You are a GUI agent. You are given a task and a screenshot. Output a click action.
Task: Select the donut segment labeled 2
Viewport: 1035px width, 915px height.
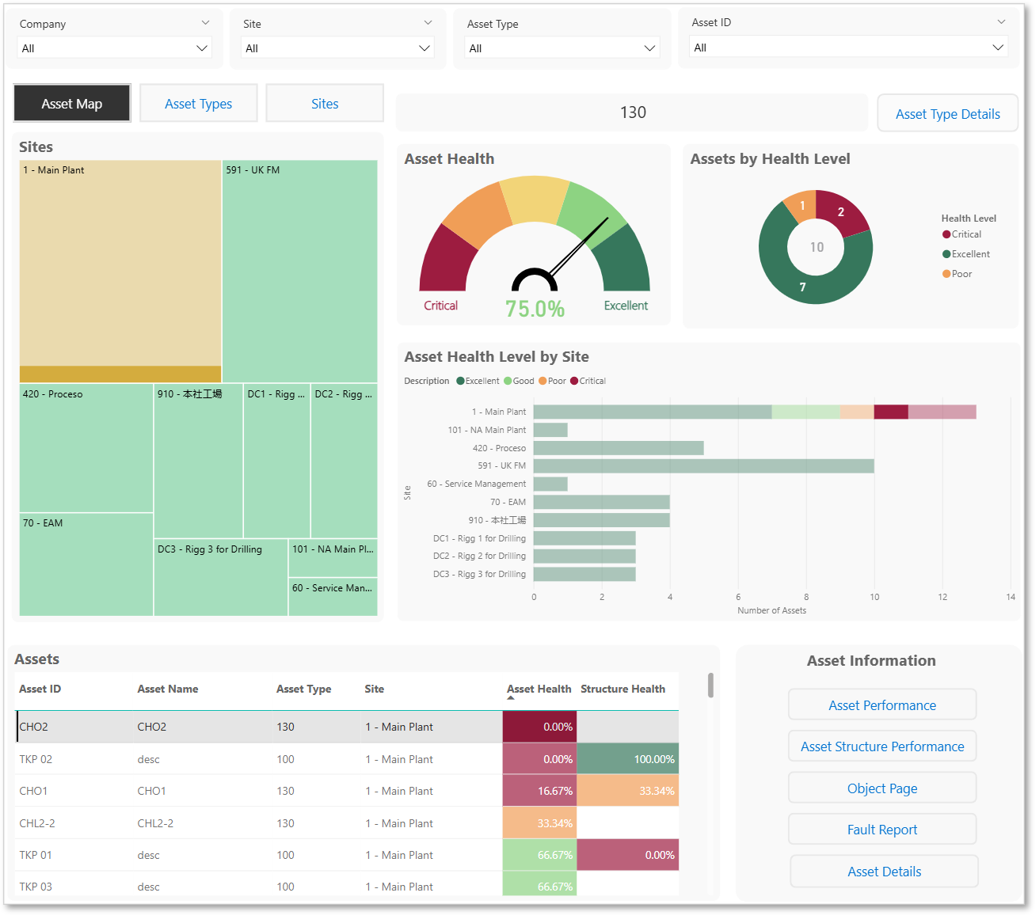coord(841,212)
